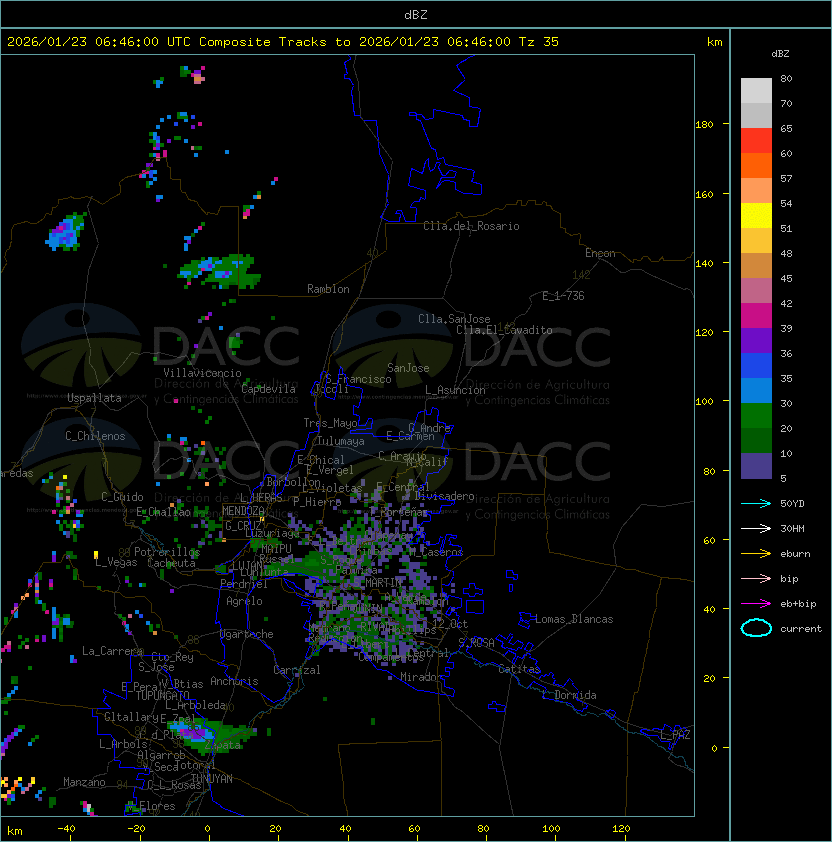Click the dBZ heading above the color scale
The image size is (832, 842).
tap(780, 54)
